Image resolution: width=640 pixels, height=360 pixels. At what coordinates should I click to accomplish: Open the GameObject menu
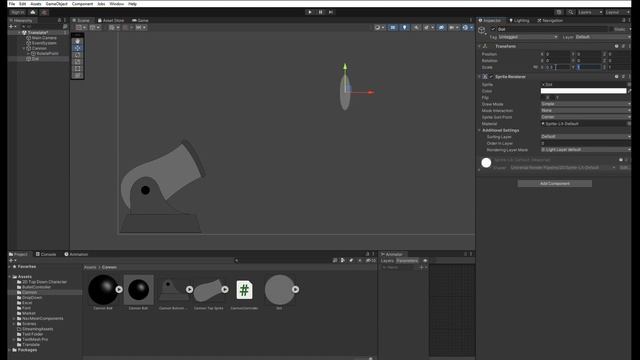[x=56, y=4]
